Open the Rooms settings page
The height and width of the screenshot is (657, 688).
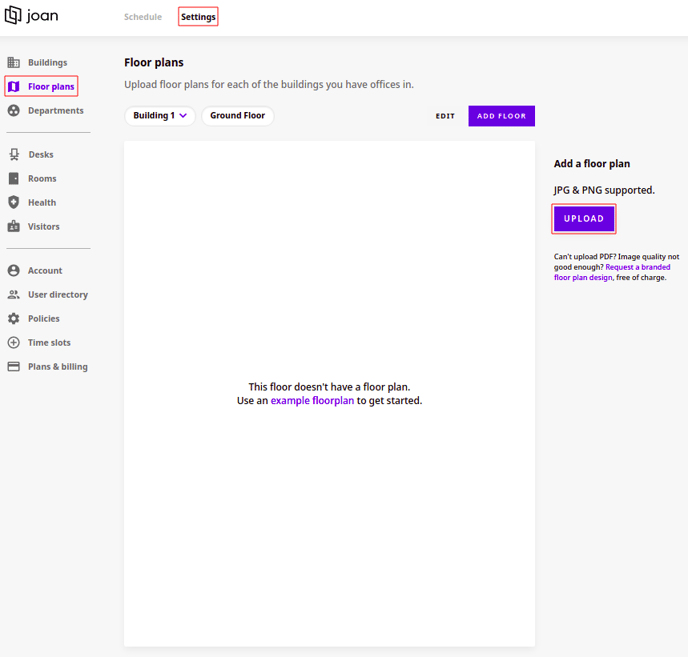[42, 179]
